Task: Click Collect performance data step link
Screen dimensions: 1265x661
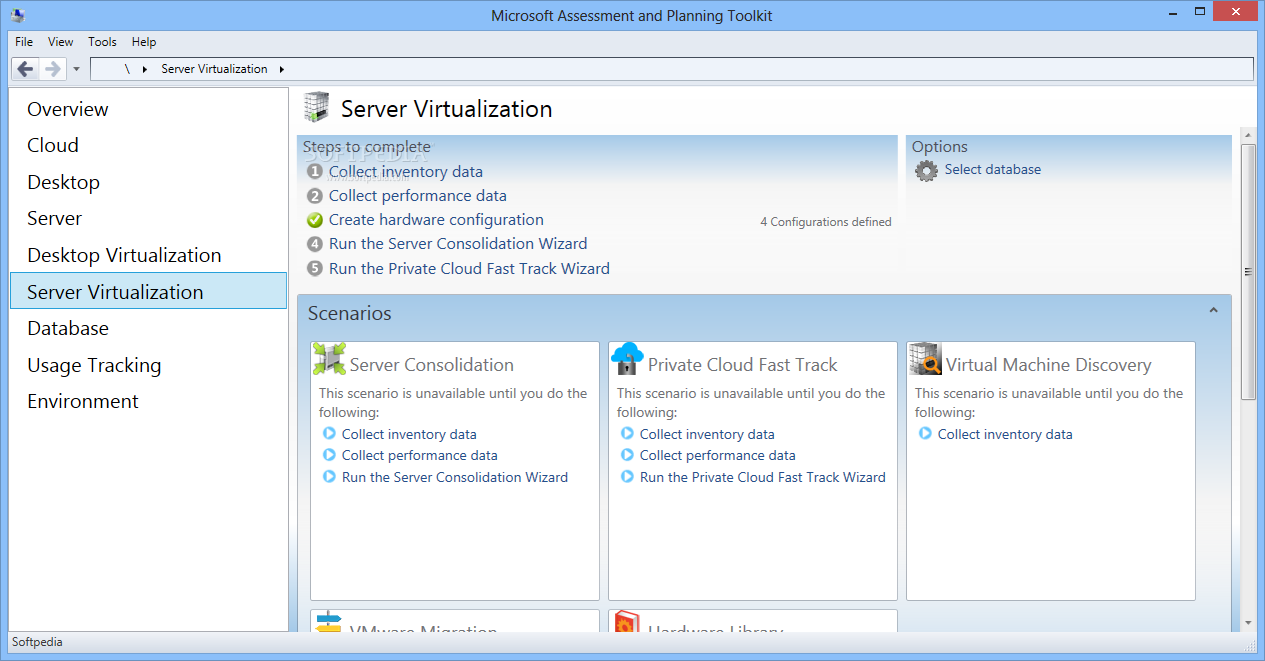Action: [x=418, y=196]
